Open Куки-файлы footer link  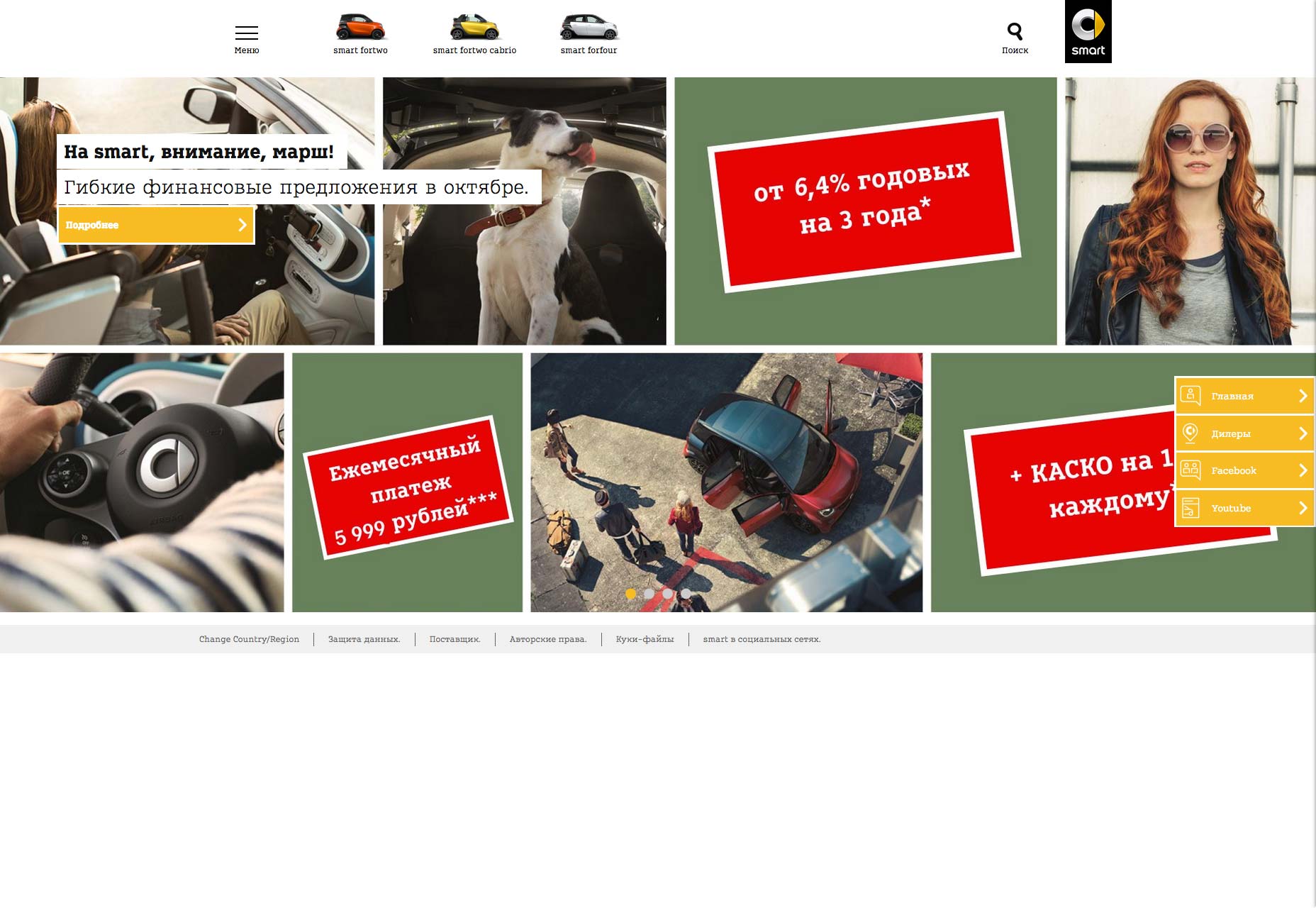pyautogui.click(x=645, y=639)
